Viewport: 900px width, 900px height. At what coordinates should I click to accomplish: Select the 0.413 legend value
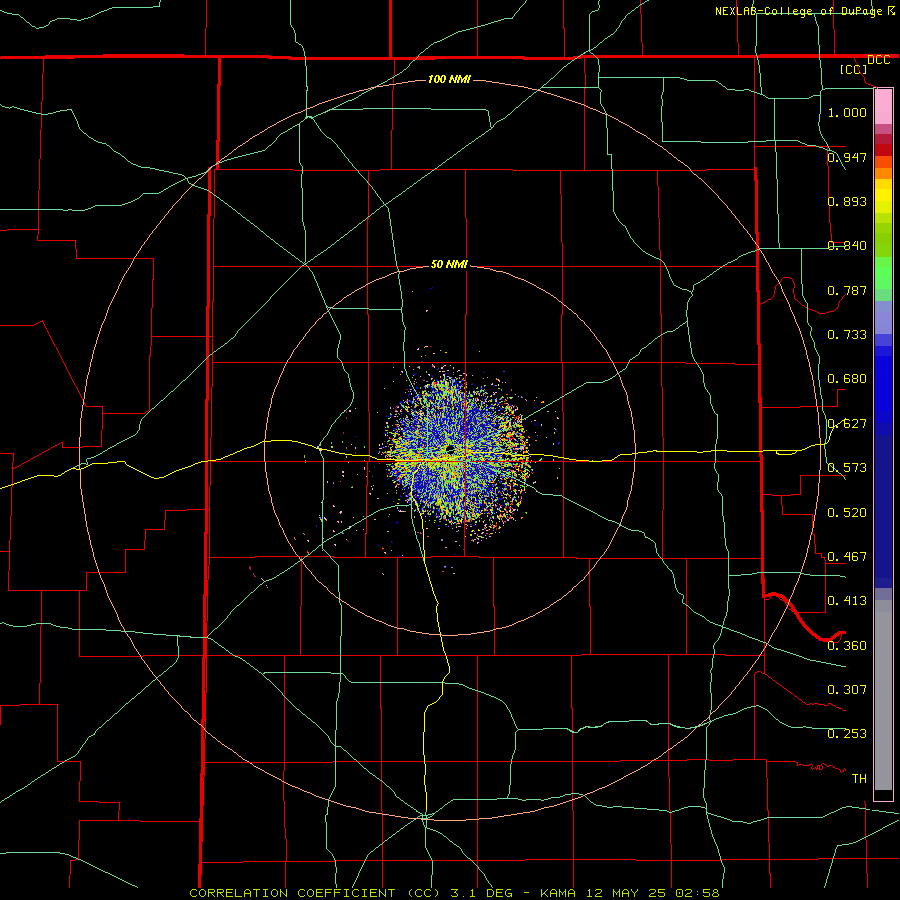click(x=847, y=601)
